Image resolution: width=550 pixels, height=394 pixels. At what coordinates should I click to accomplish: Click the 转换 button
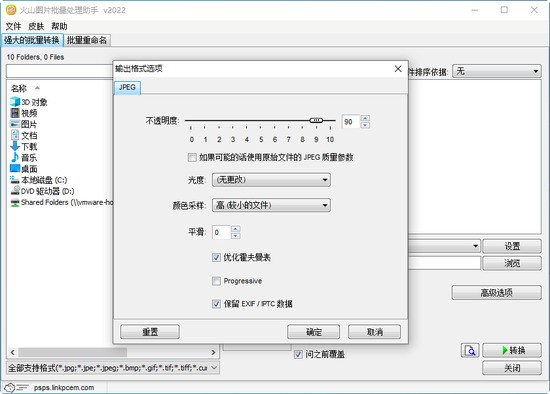512,350
